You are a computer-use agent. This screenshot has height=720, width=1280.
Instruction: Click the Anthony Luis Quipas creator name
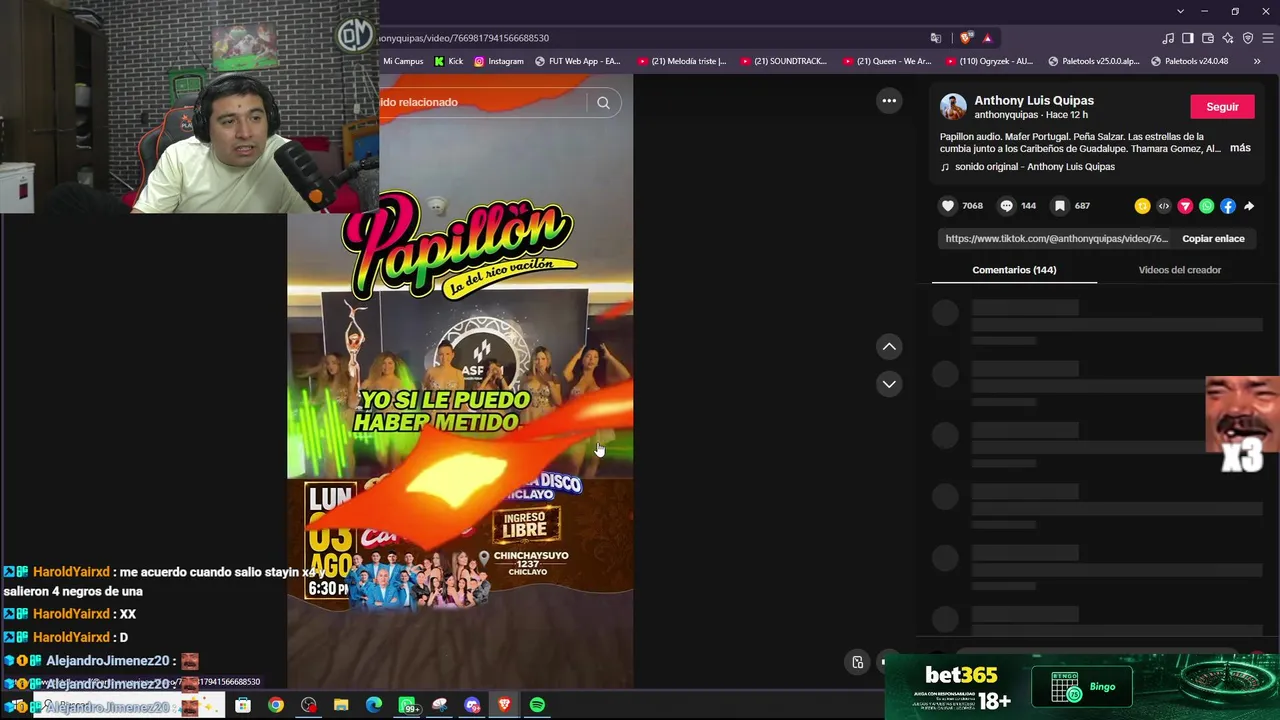[x=1034, y=101]
